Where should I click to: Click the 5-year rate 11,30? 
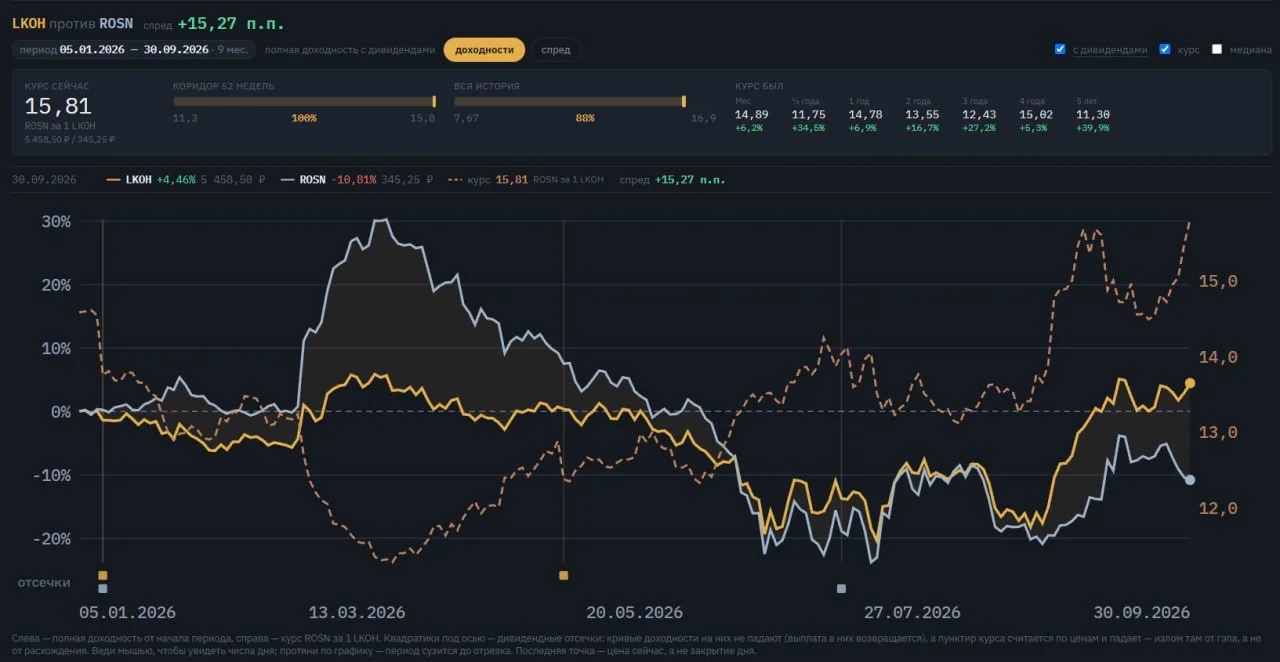[x=1093, y=114]
